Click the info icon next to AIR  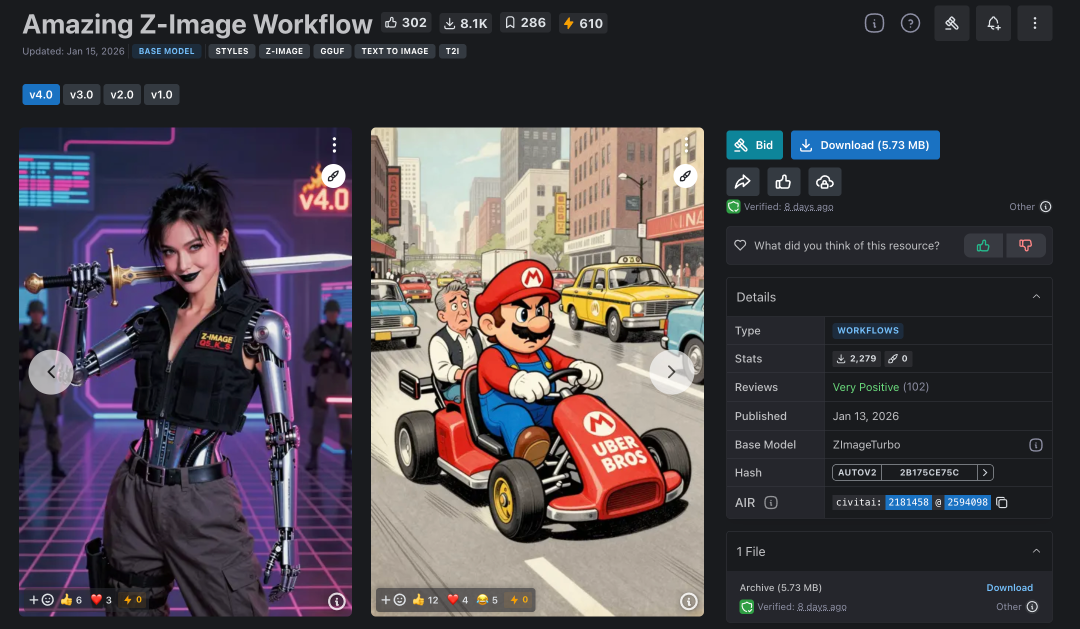point(771,503)
